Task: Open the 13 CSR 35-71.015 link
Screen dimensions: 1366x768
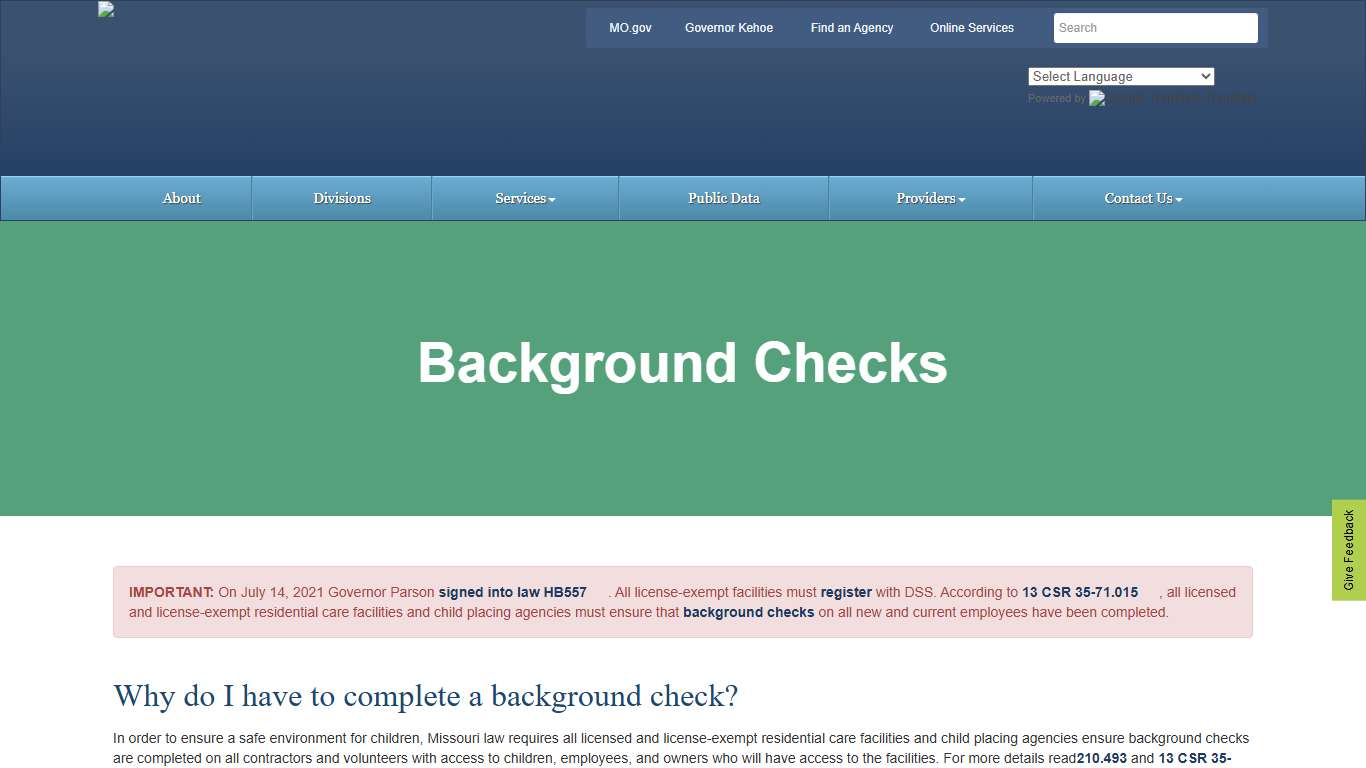Action: [1079, 592]
